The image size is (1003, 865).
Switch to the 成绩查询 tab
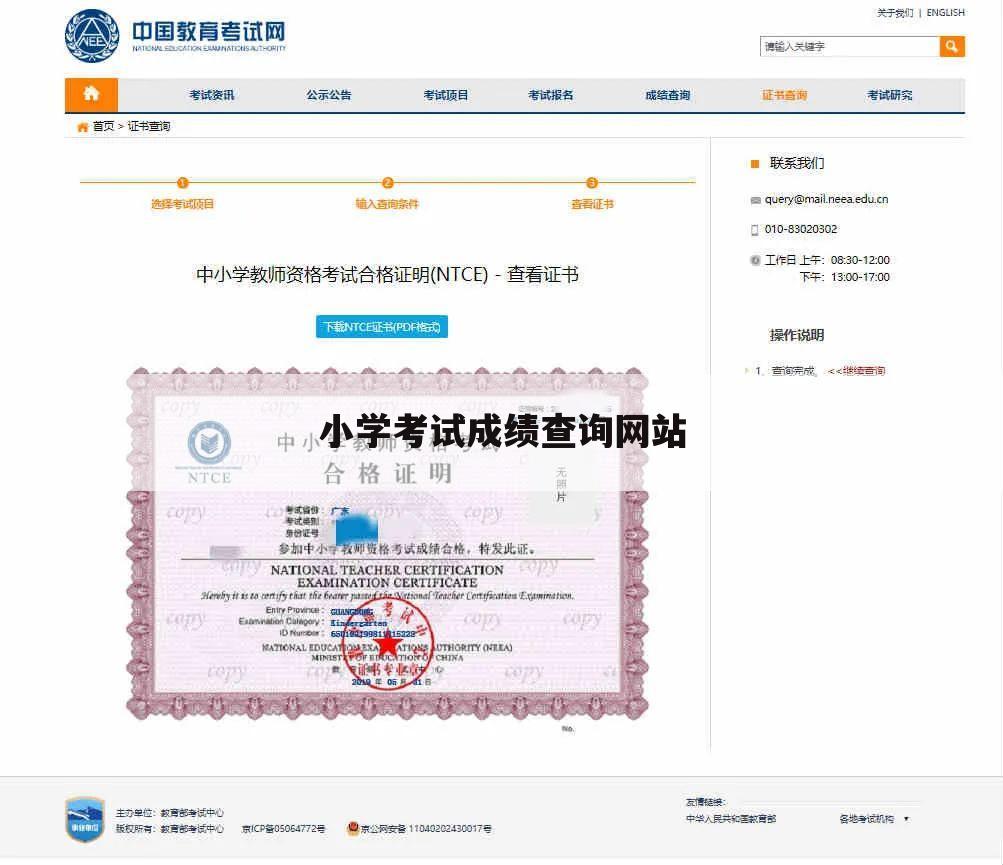tap(669, 94)
